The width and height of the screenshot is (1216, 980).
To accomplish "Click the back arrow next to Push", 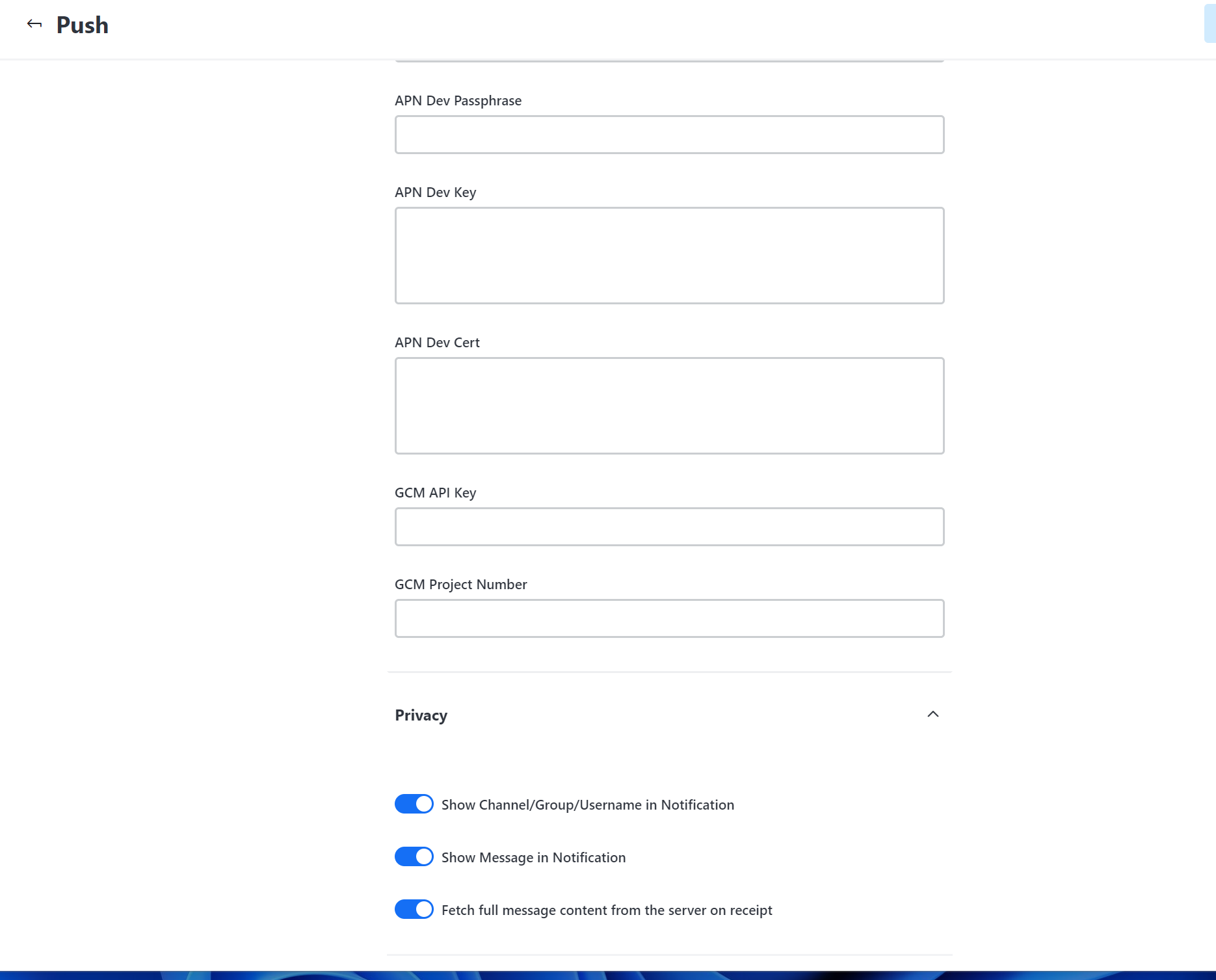I will [x=34, y=24].
